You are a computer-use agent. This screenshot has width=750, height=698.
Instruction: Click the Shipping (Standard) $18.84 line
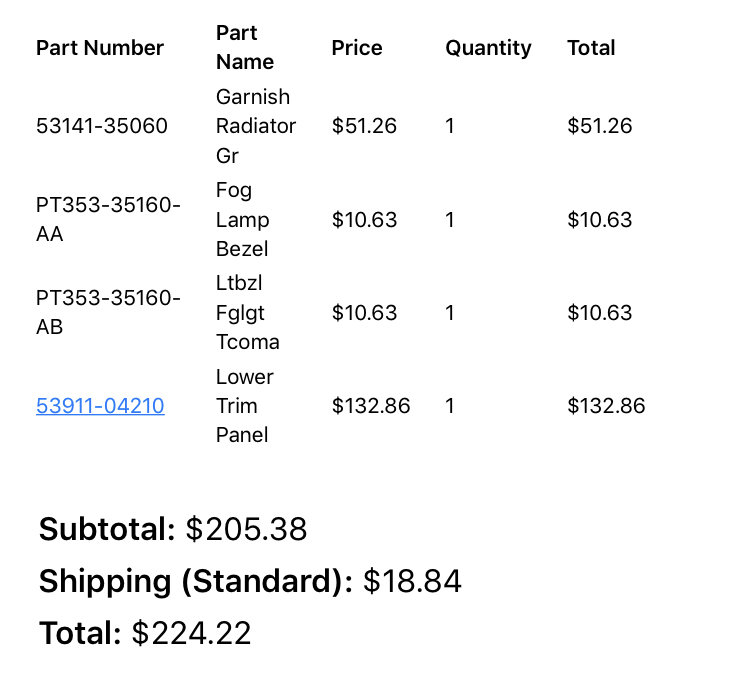tap(250, 581)
